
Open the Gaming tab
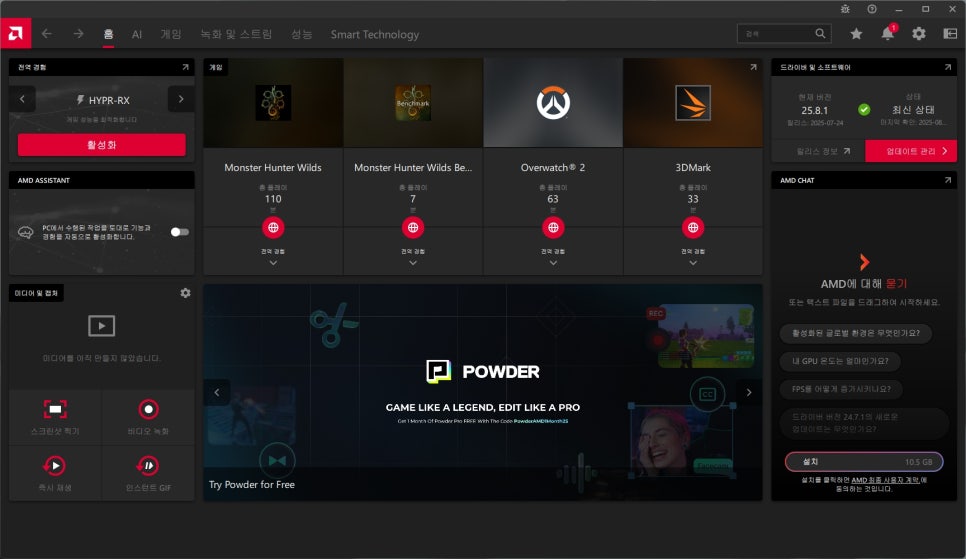(171, 34)
